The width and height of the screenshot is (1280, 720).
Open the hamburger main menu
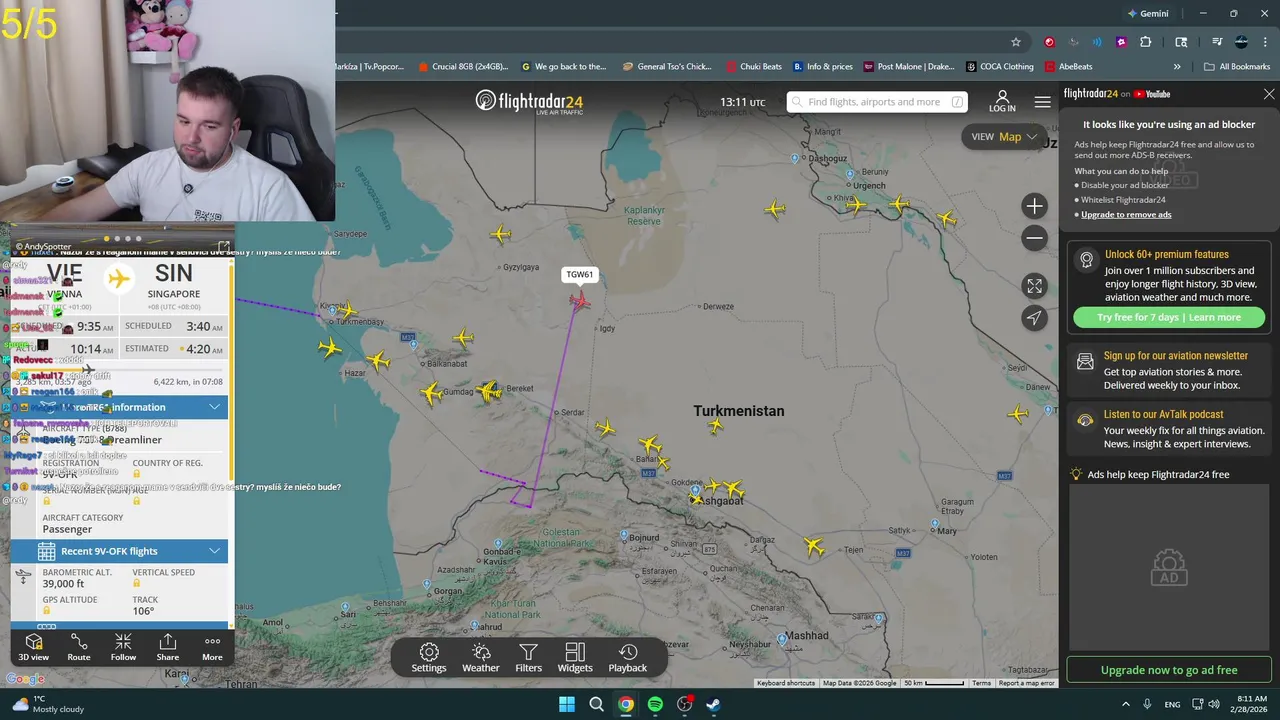[x=1043, y=102]
